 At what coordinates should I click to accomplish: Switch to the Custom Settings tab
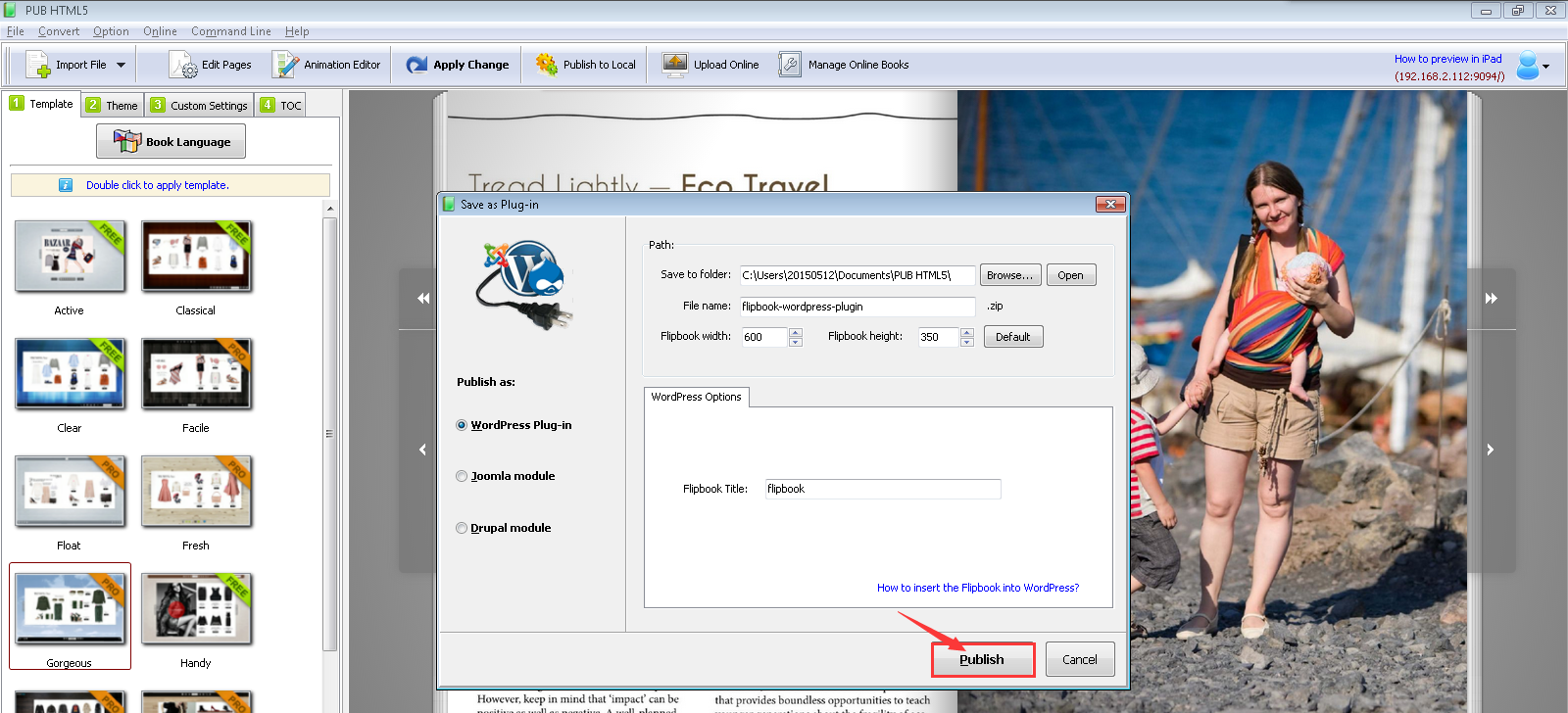pos(199,105)
